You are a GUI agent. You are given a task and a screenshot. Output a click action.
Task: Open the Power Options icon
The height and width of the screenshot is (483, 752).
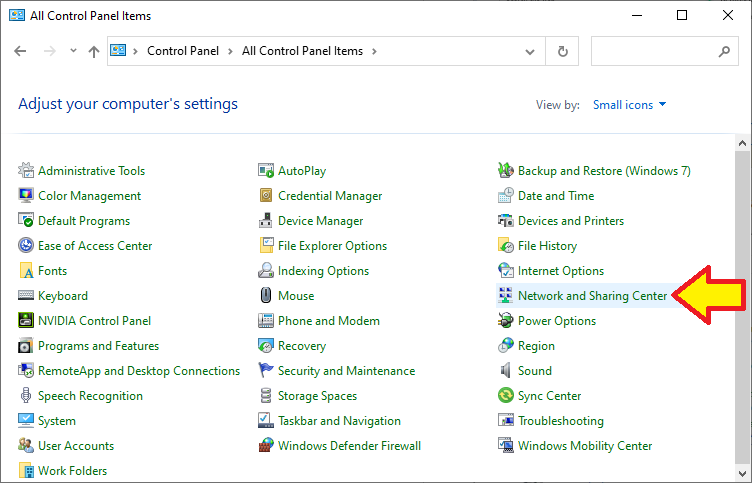point(505,320)
